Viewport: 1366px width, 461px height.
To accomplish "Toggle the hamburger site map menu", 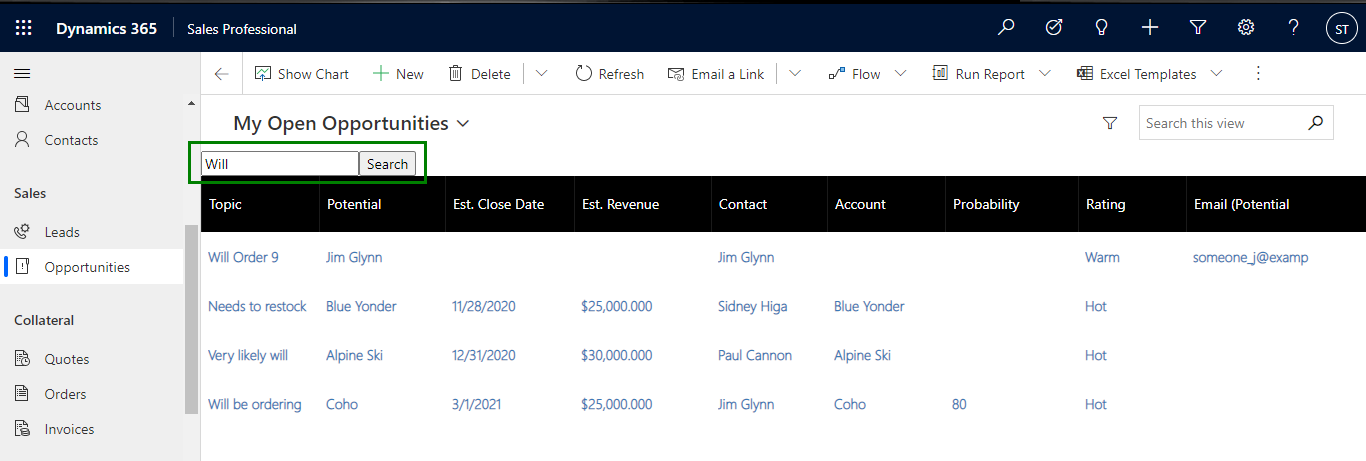I will pyautogui.click(x=22, y=73).
